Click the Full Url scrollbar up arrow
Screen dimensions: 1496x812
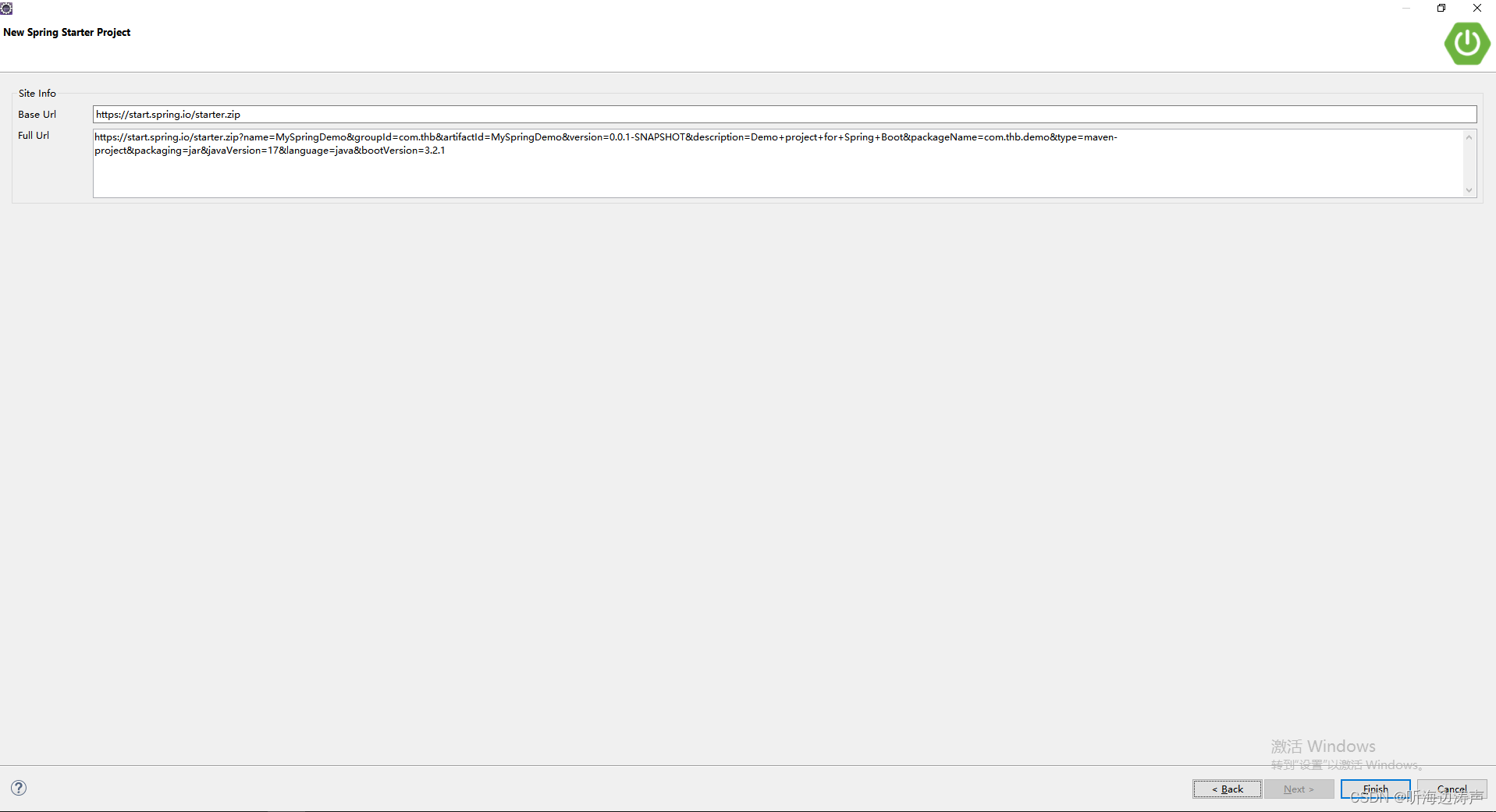tap(1469, 137)
